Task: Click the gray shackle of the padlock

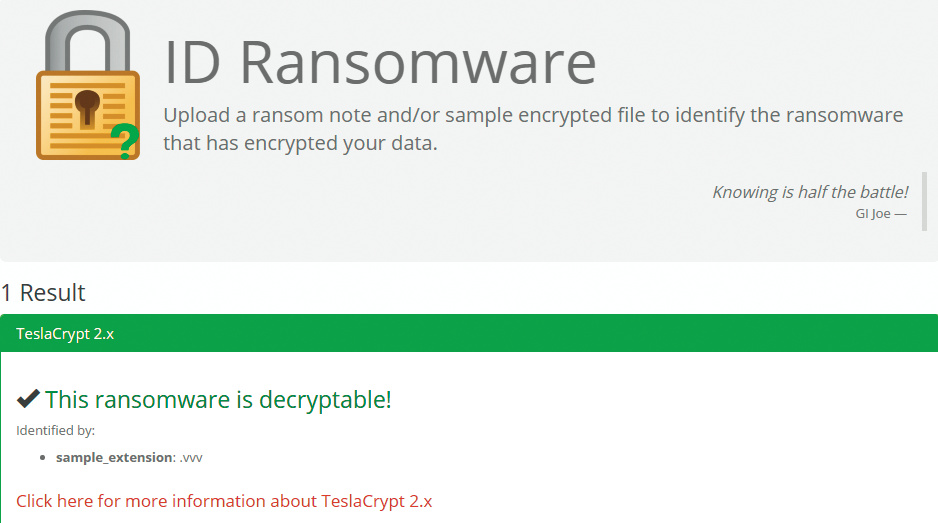Action: click(87, 35)
